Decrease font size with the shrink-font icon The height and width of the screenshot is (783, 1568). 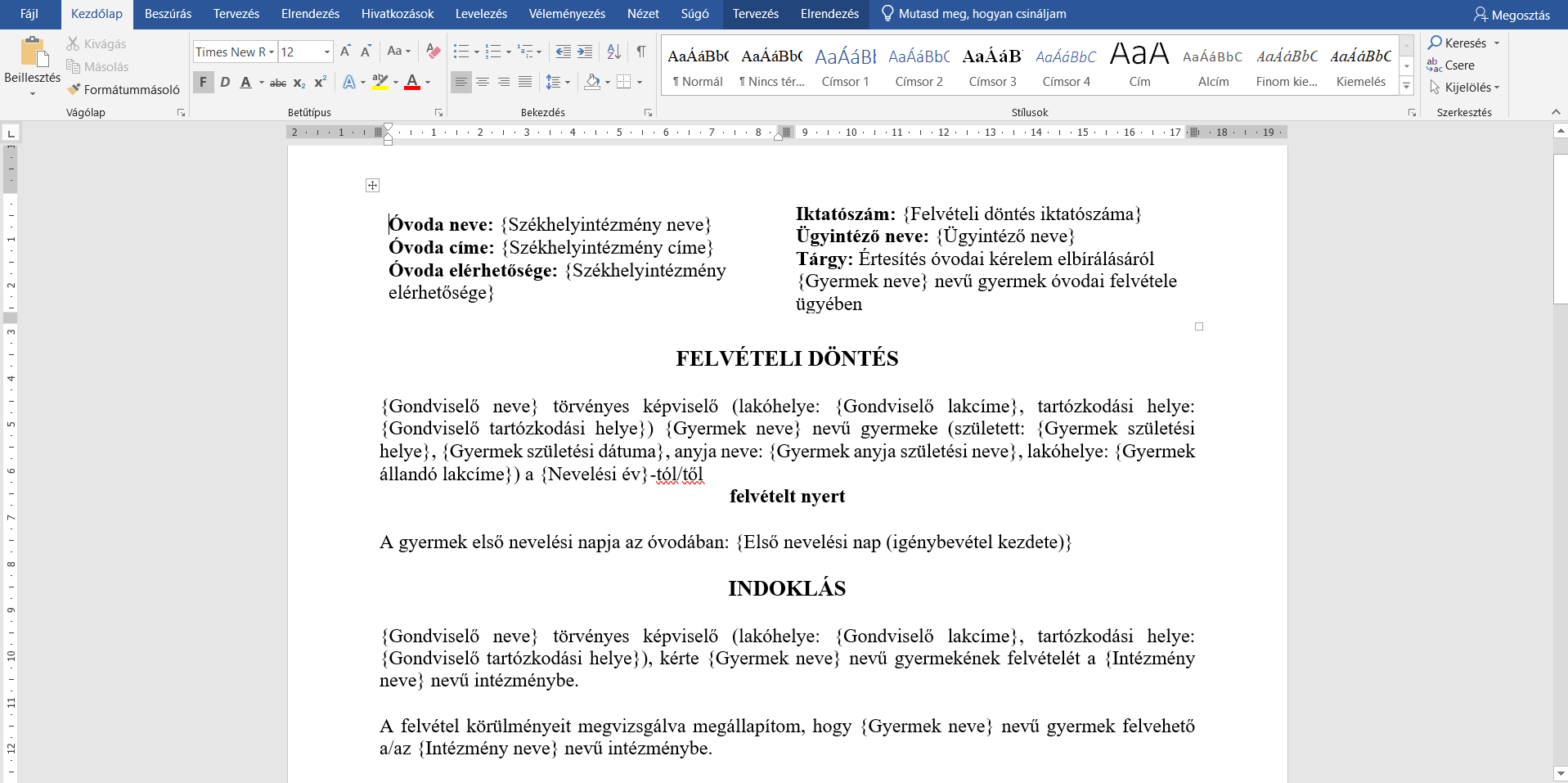click(x=366, y=52)
